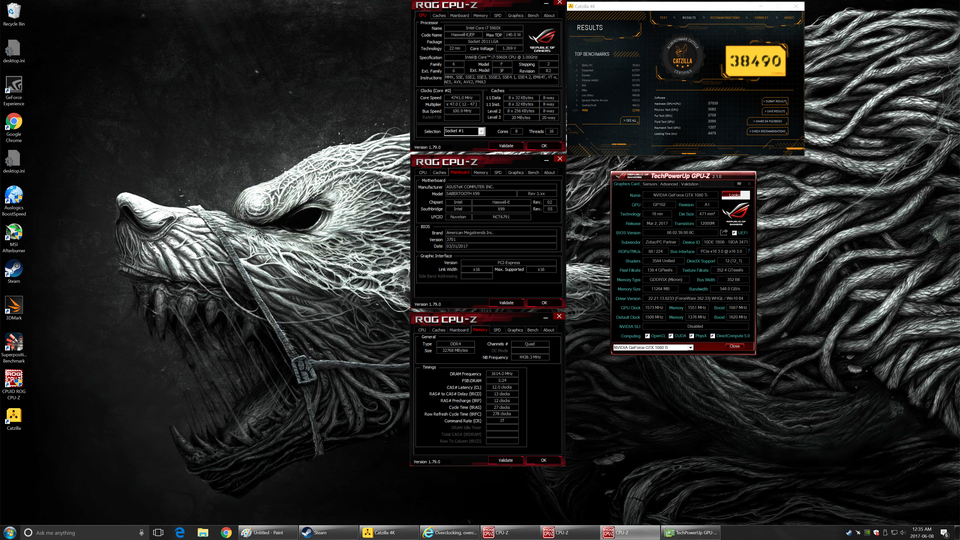Viewport: 960px width, 540px height.
Task: Open Chrome from the taskbar
Action: [x=226, y=533]
